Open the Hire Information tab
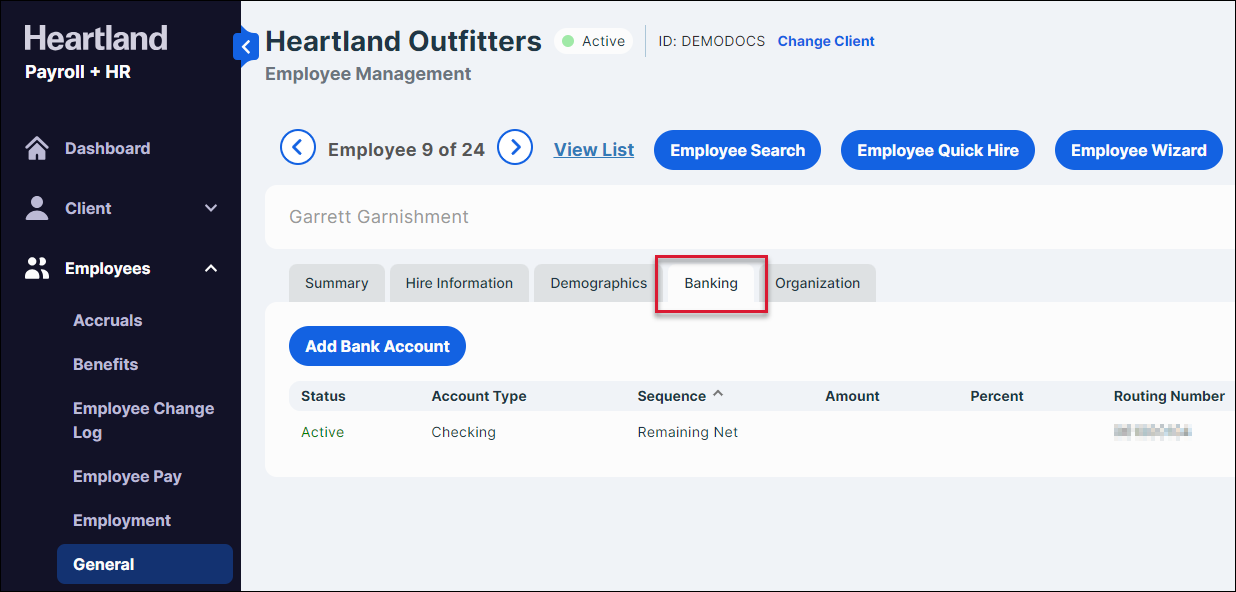This screenshot has height=592, width=1236. (x=459, y=283)
